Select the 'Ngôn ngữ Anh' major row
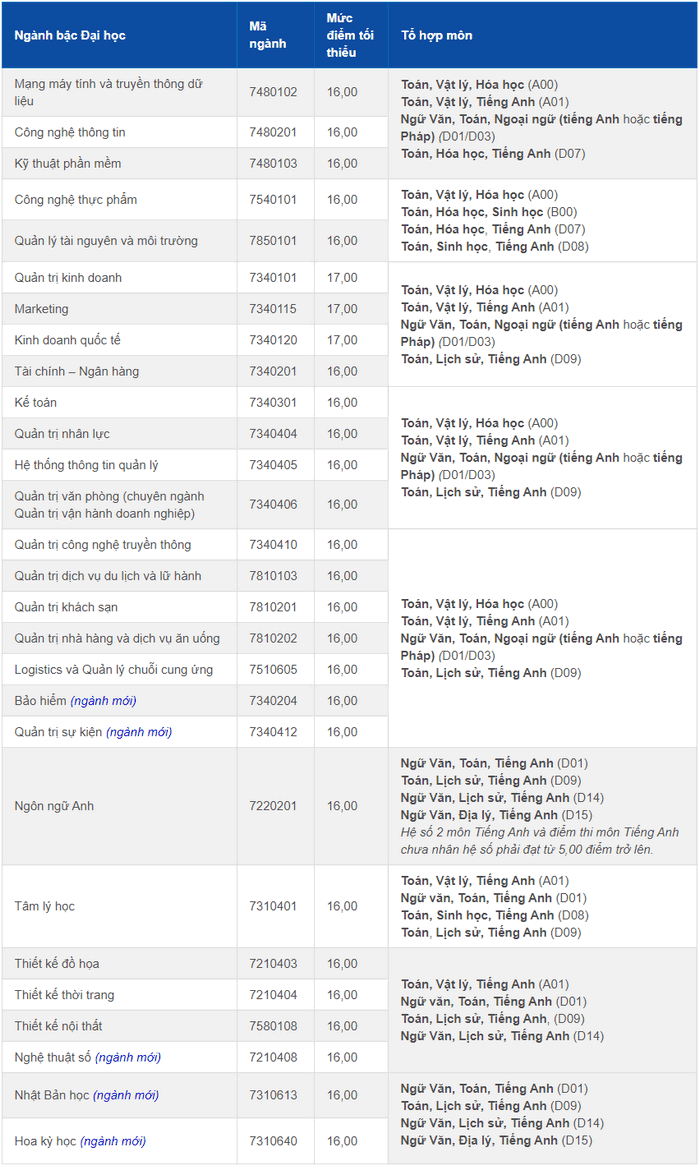This screenshot has height=1166, width=700. tap(195, 806)
